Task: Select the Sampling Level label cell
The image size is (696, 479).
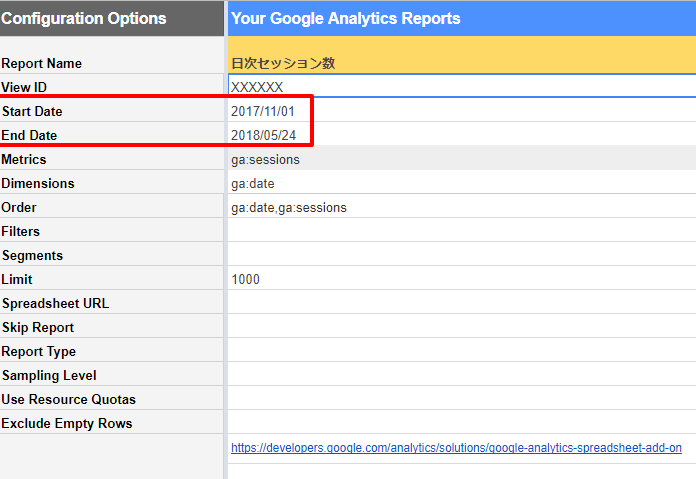Action: (x=112, y=375)
